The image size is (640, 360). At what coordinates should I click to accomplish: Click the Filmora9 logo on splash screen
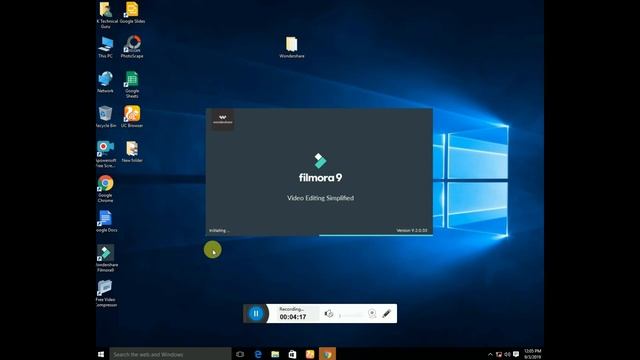320,167
